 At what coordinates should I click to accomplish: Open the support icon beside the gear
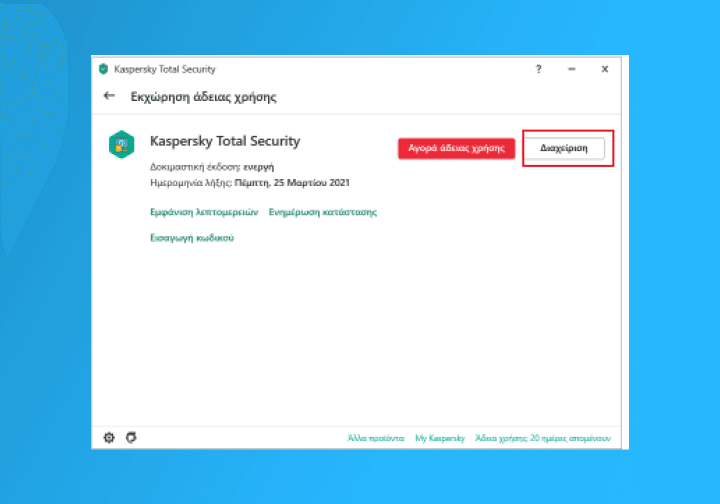click(131, 438)
